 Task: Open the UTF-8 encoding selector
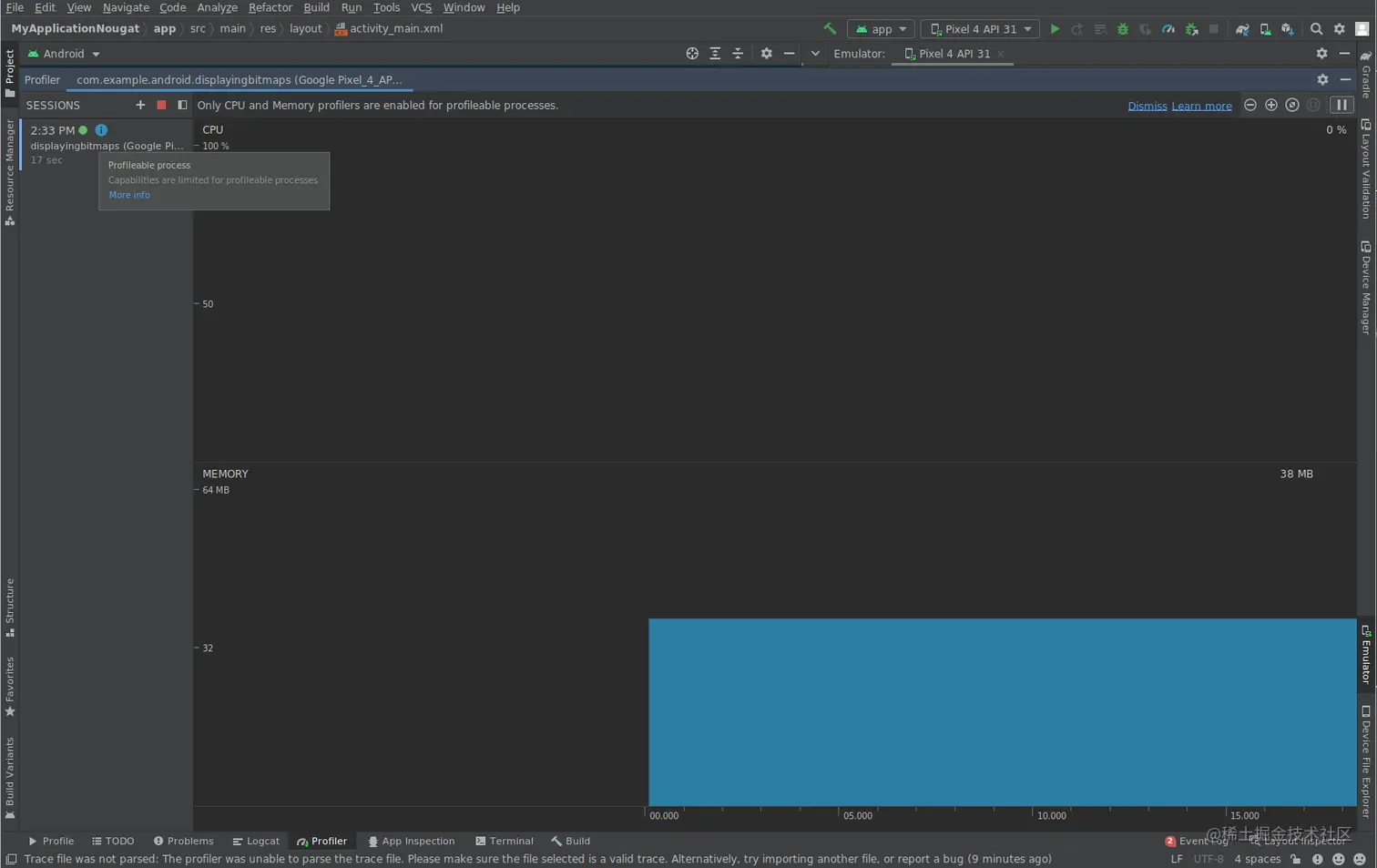pos(1209,859)
